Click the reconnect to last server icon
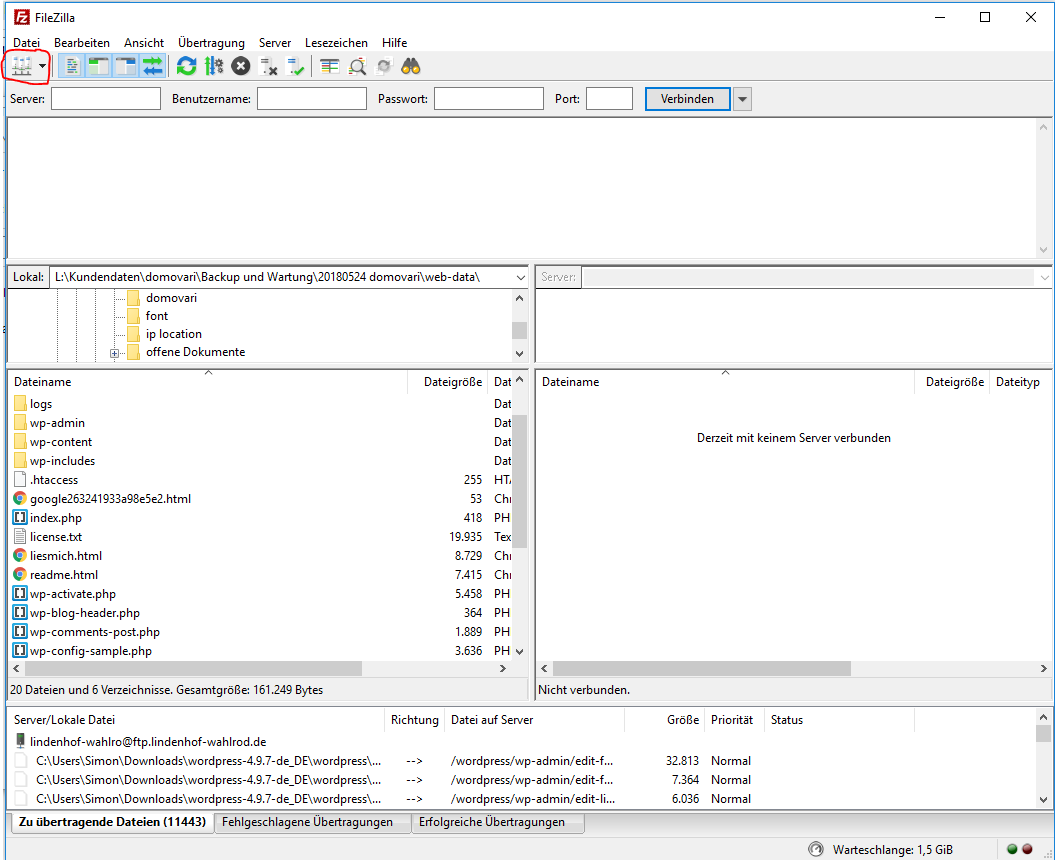This screenshot has width=1055, height=860. click(x=295, y=66)
